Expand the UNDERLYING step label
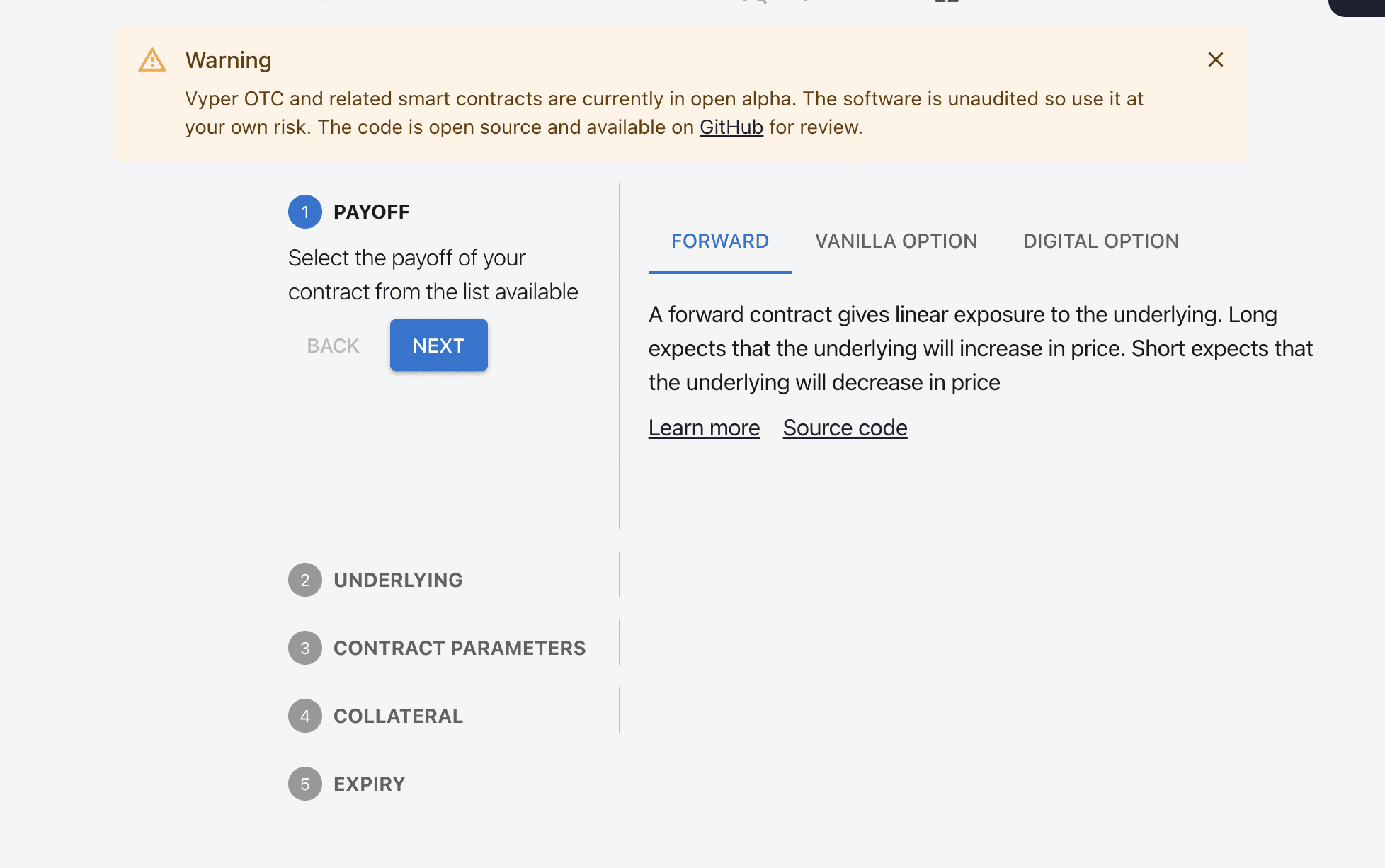This screenshot has height=868, width=1385. pos(398,580)
